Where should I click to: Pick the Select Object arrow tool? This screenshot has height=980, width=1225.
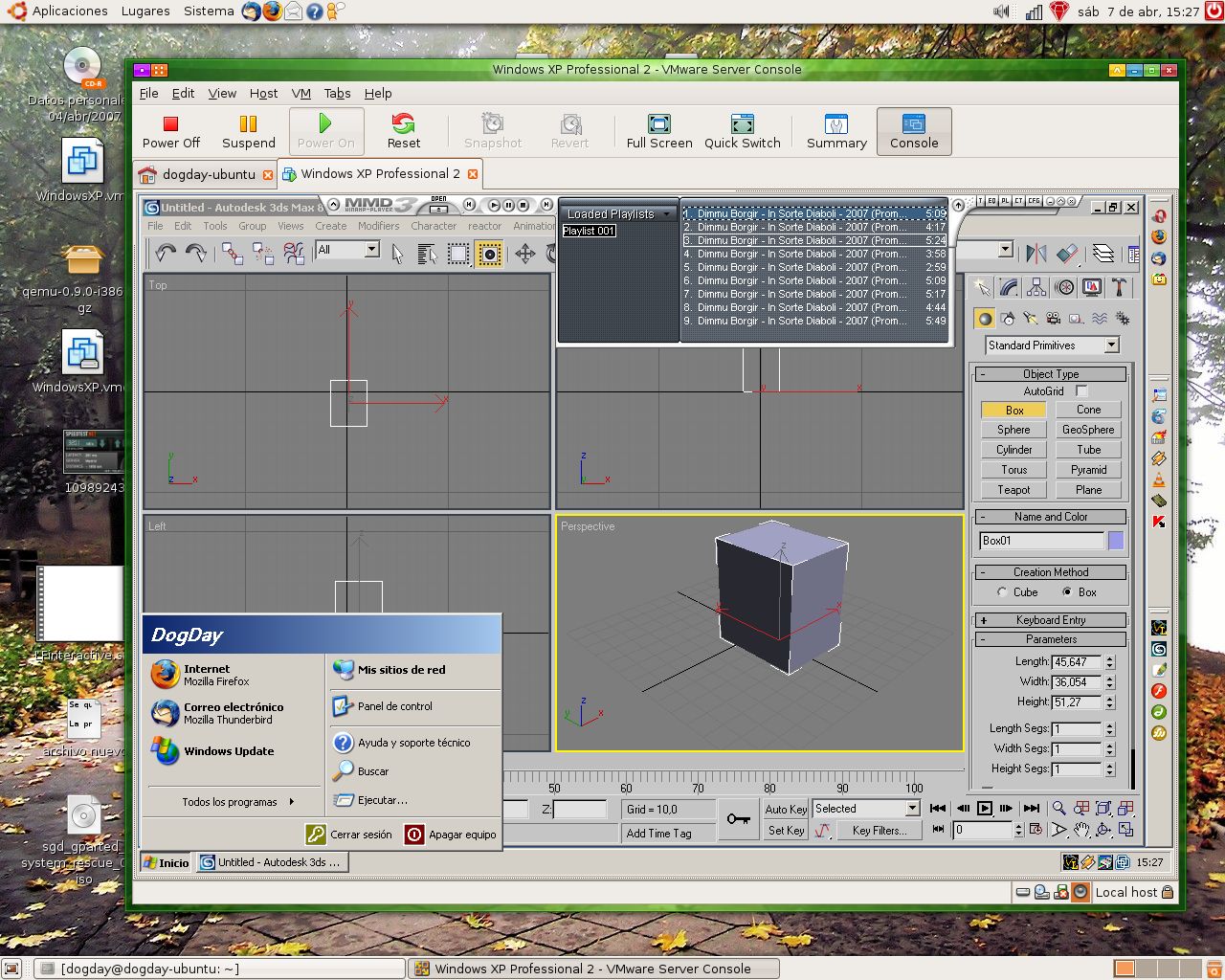pos(398,253)
